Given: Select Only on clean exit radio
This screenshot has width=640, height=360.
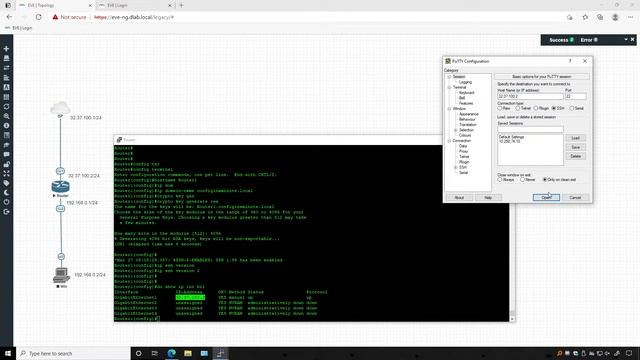Looking at the screenshot, I should 545,180.
